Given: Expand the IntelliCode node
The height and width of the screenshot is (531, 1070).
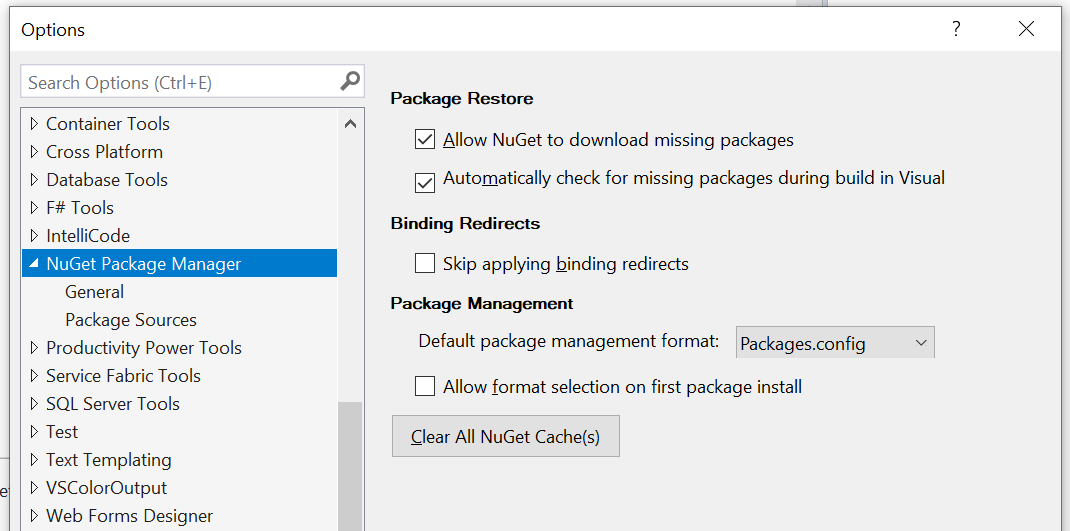Looking at the screenshot, I should point(35,235).
